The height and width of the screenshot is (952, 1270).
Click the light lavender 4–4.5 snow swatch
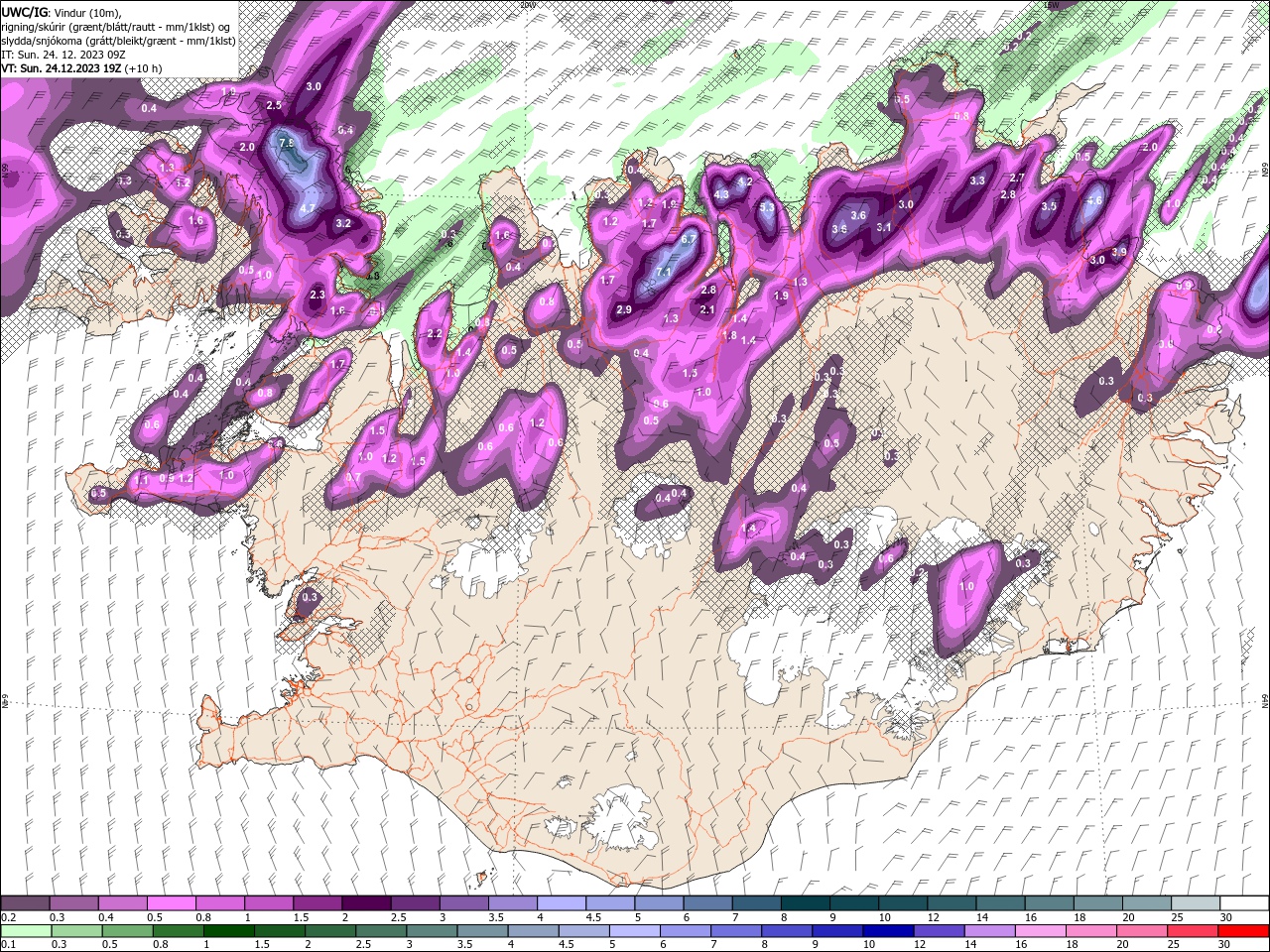click(561, 903)
